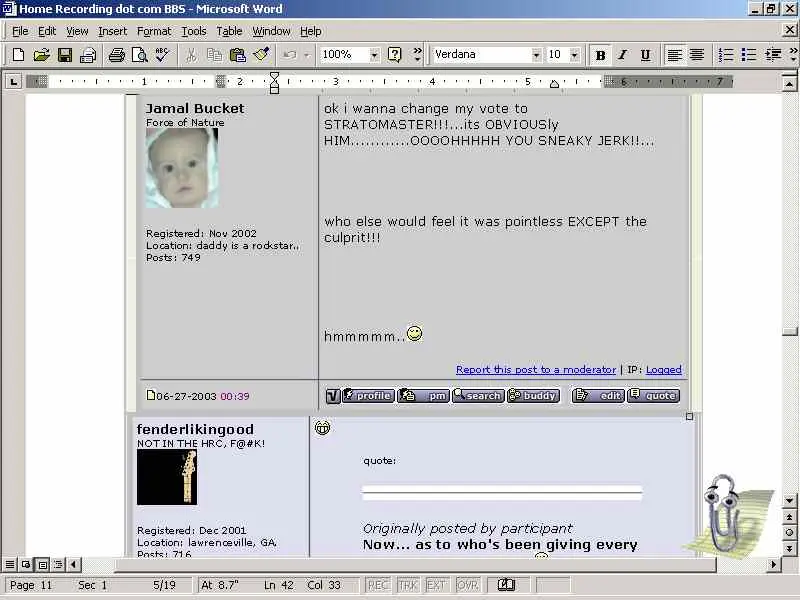Open the Zoom 100% dropdown

(374, 55)
